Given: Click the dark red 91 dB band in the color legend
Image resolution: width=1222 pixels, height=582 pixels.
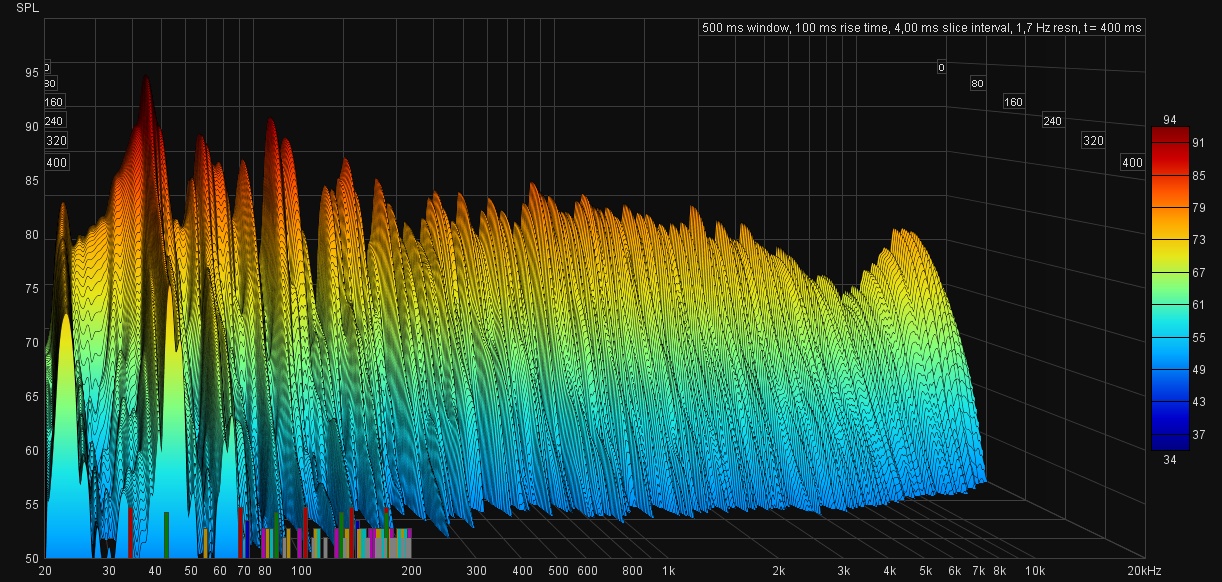Looking at the screenshot, I should tap(1170, 142).
